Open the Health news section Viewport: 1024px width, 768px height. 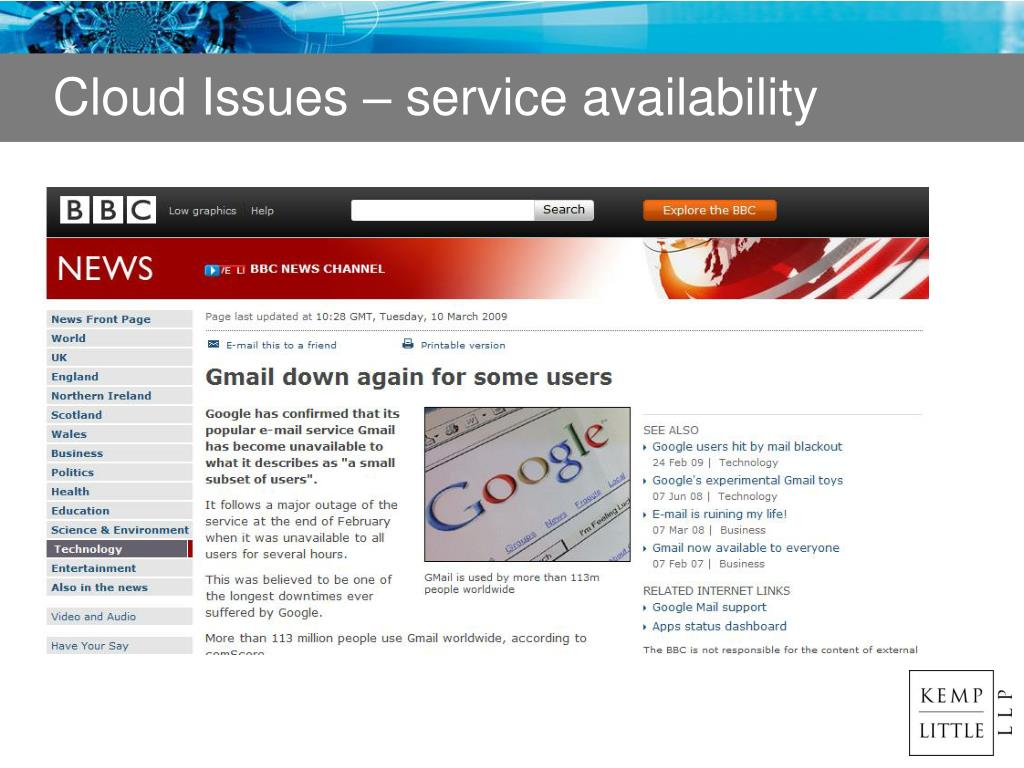point(120,492)
